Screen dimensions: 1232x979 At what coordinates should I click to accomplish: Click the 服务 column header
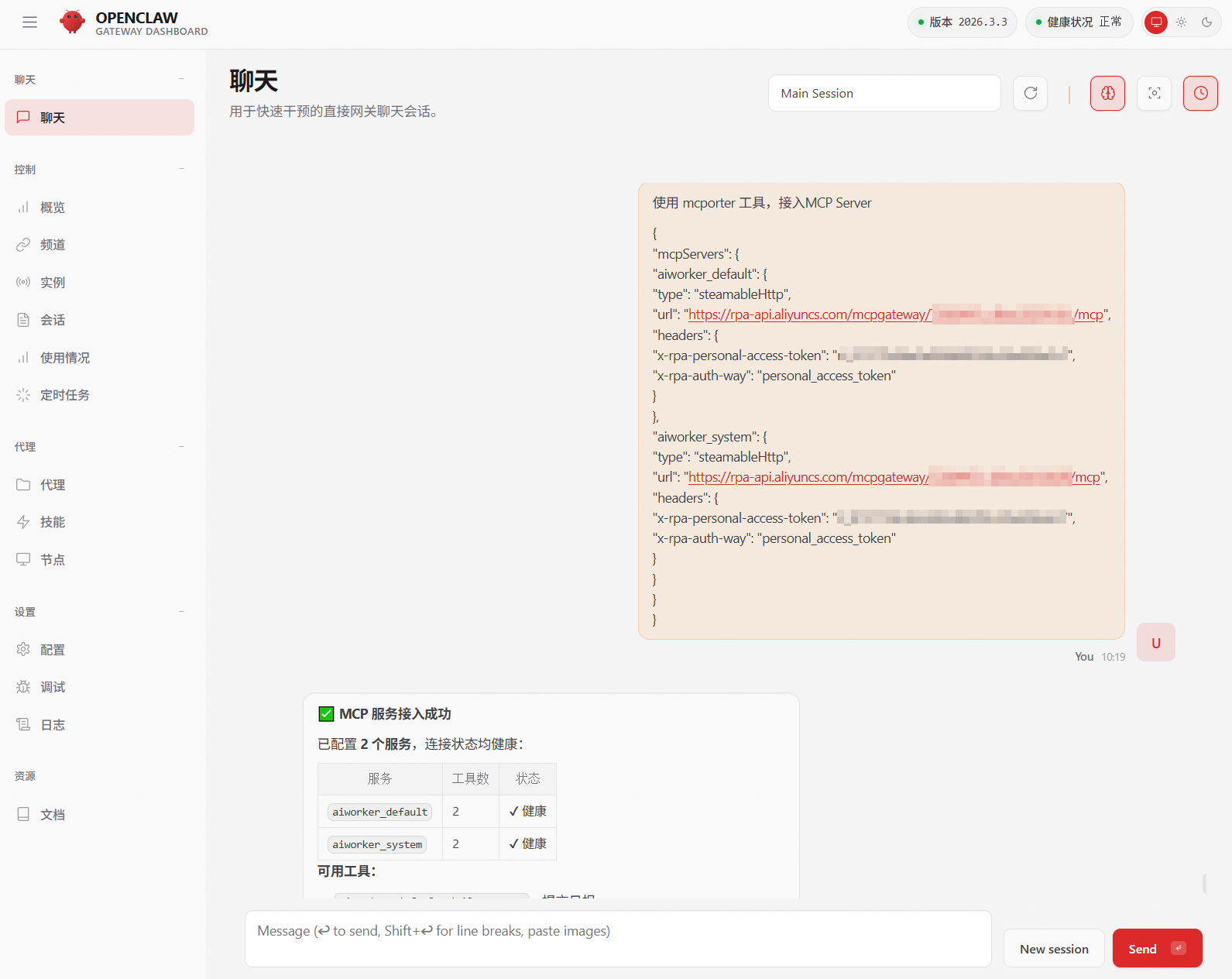coord(380,779)
